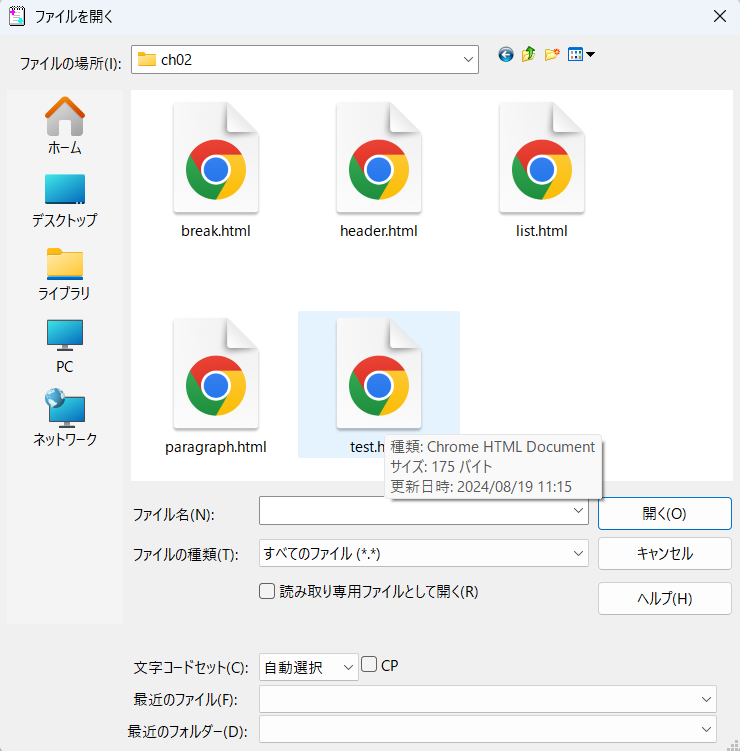Expand the ファイルの場所 ch02 dropdown
This screenshot has width=740, height=751.
pyautogui.click(x=469, y=60)
